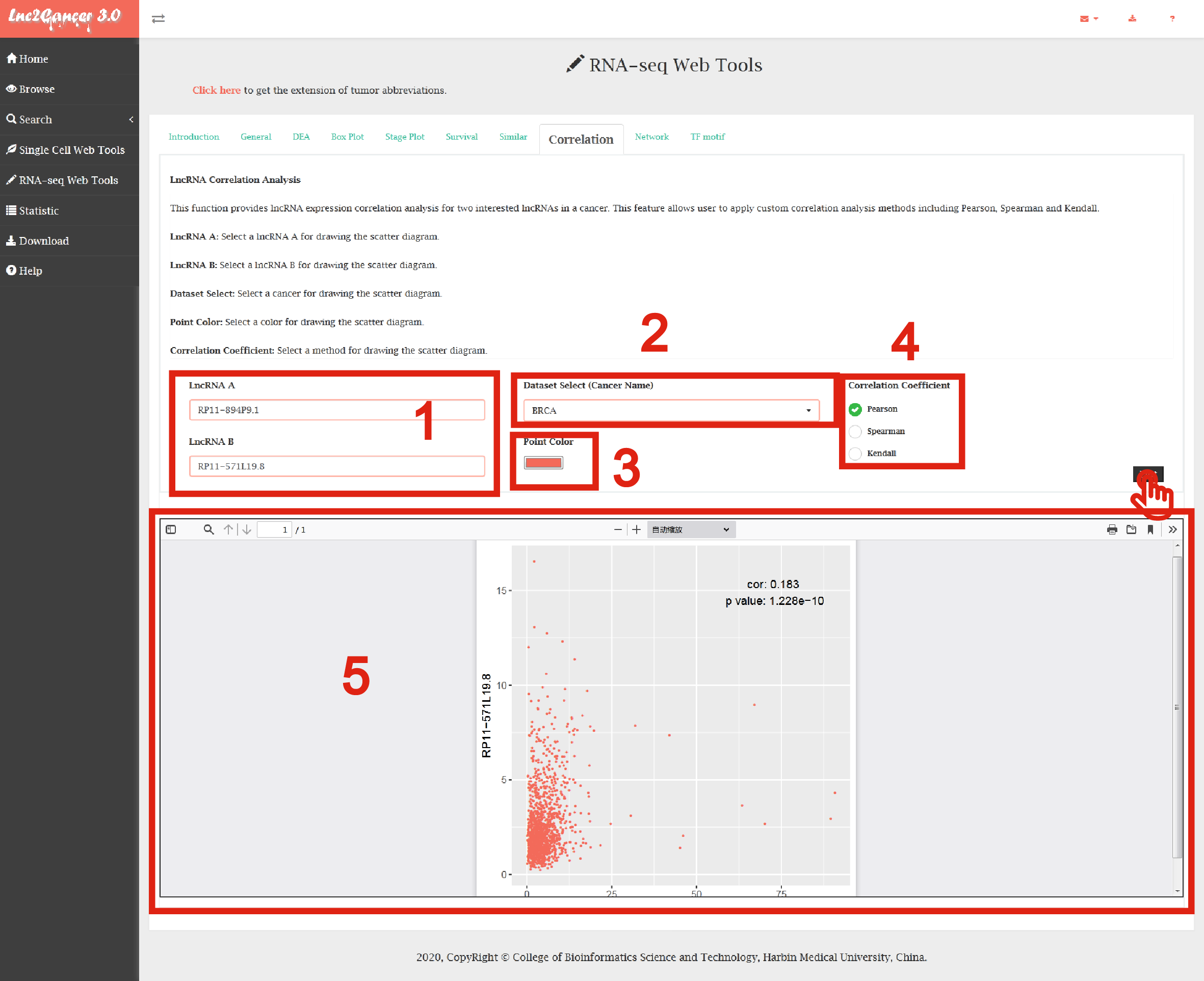Screen dimensions: 1204x981
Task: Click the envelope mail icon in header
Action: coord(1084,19)
